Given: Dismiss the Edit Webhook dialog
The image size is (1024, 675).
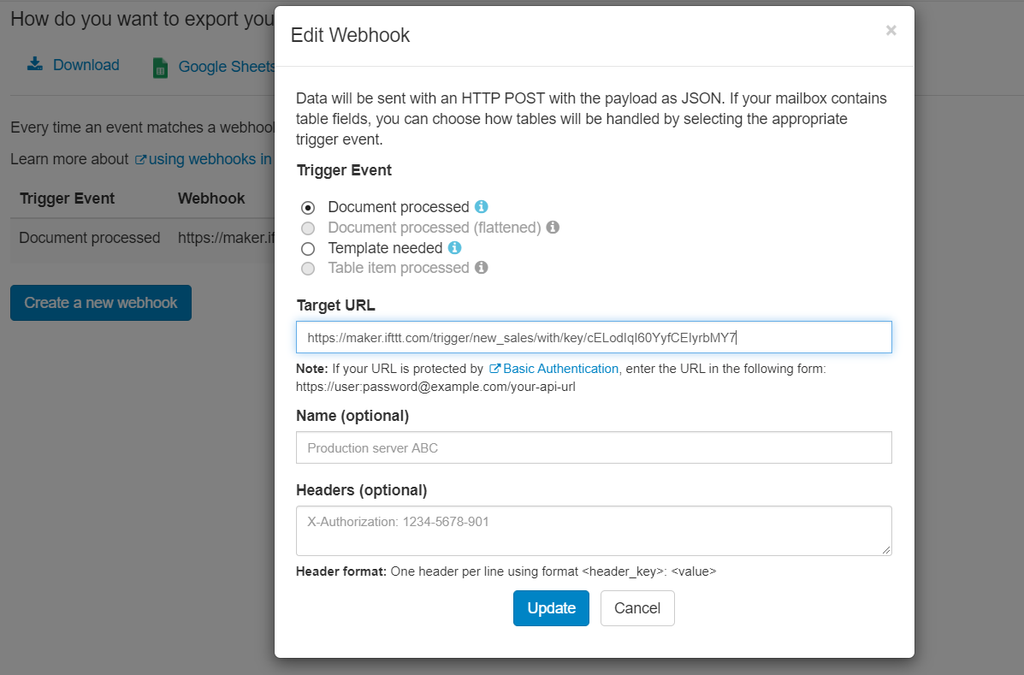Looking at the screenshot, I should tap(890, 30).
